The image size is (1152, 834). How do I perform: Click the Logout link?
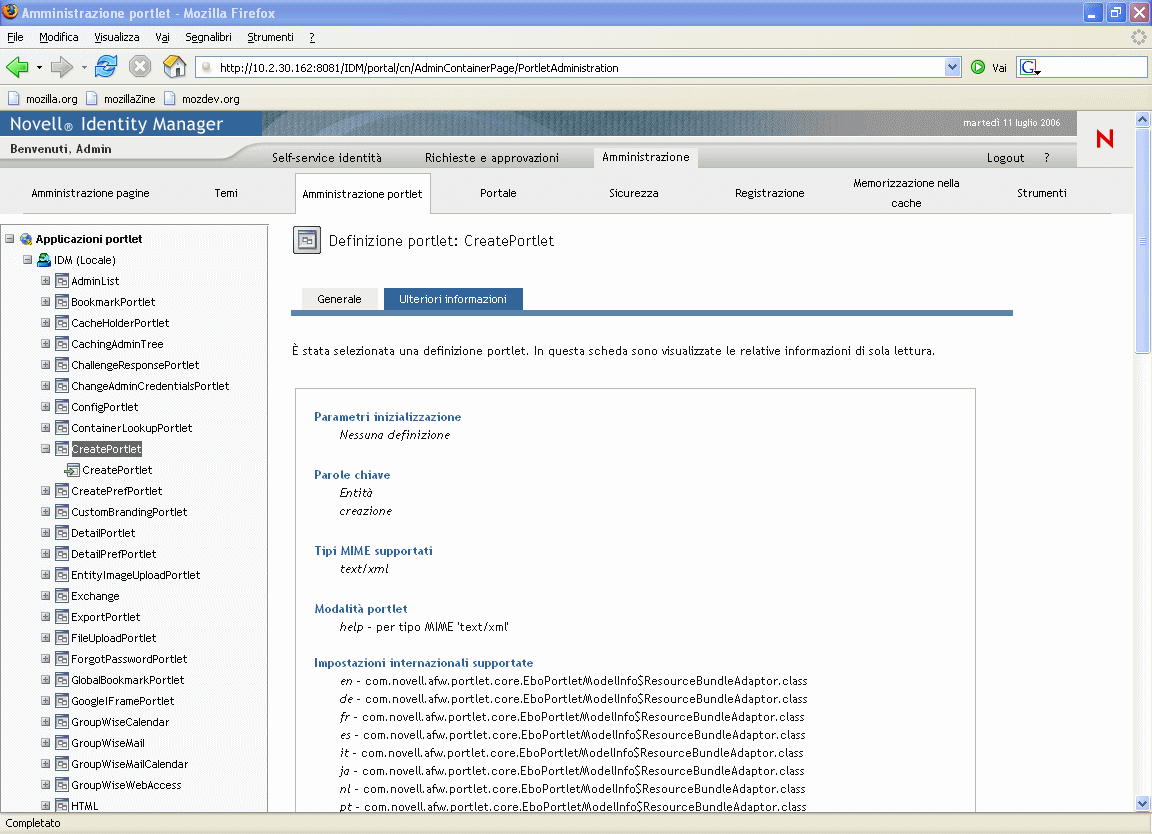pyautogui.click(x=1005, y=158)
